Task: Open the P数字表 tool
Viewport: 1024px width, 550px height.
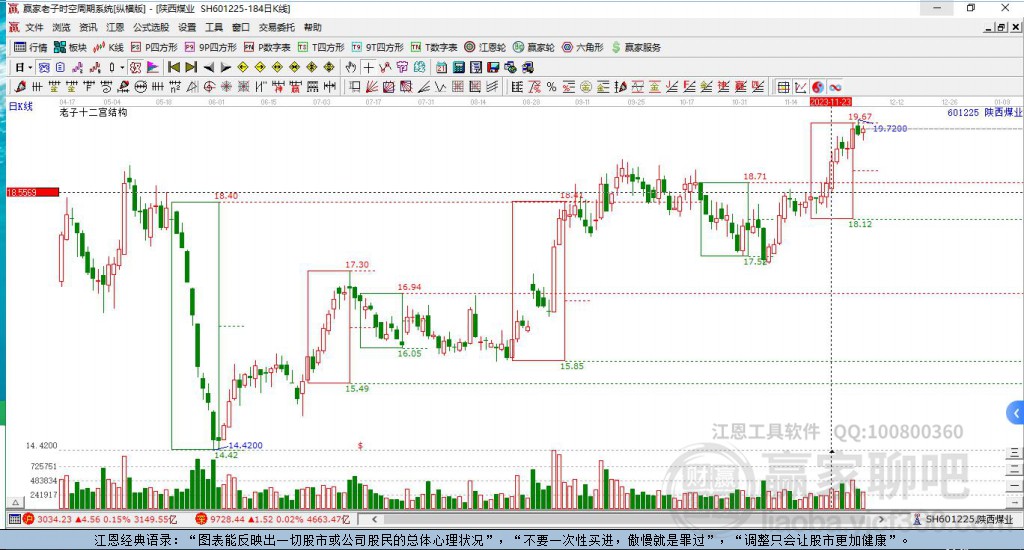Action: (267, 47)
